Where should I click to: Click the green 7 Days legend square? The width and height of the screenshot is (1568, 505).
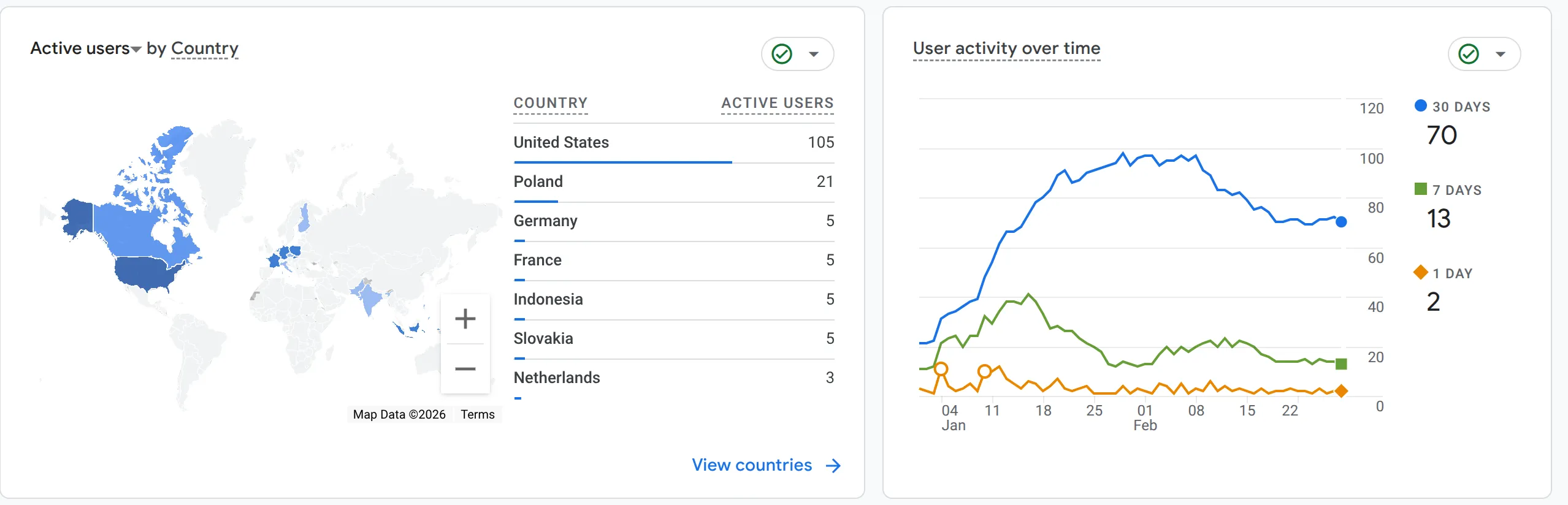tap(1420, 189)
